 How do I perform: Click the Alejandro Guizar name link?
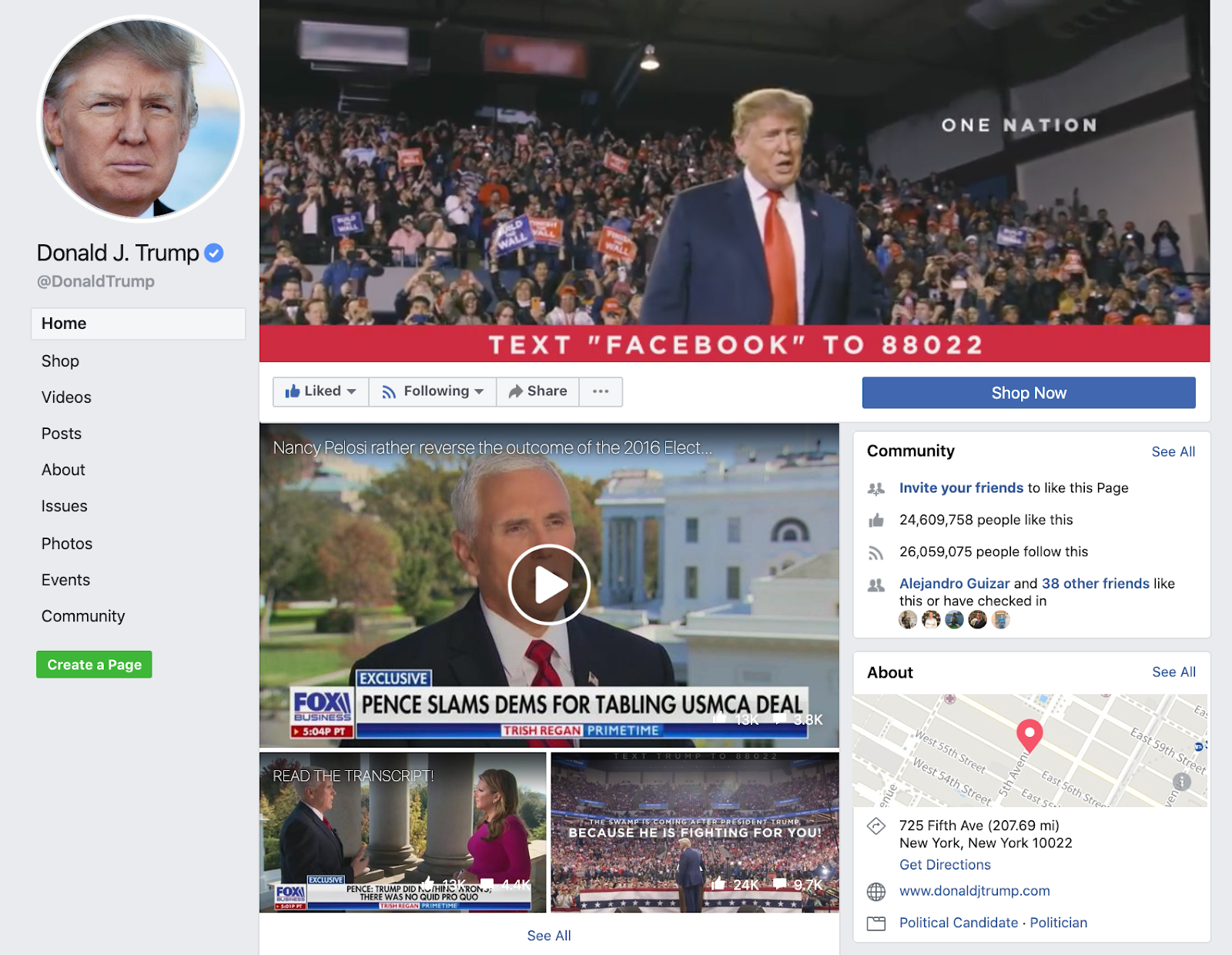click(954, 584)
